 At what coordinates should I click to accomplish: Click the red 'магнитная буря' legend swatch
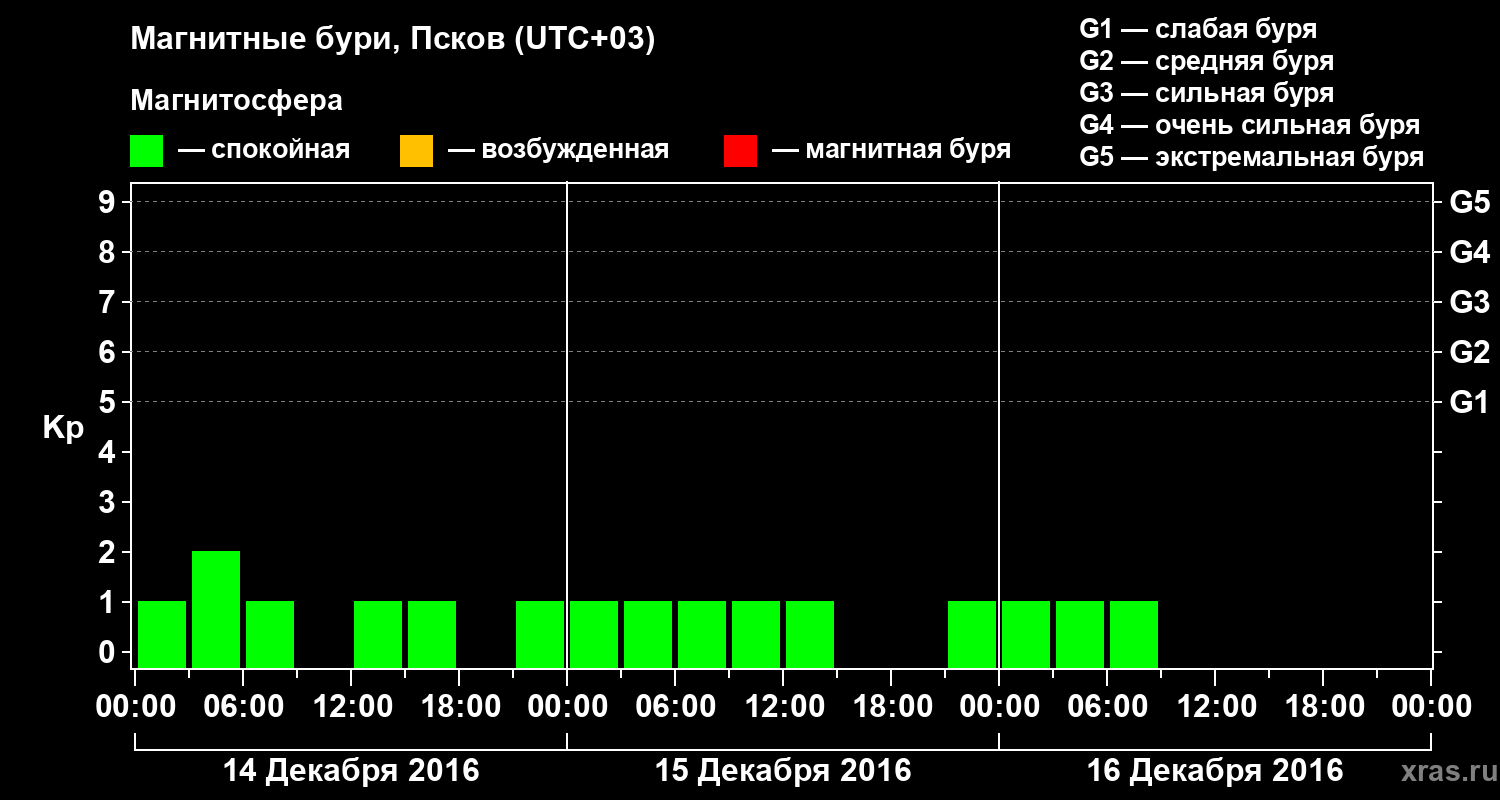740,151
